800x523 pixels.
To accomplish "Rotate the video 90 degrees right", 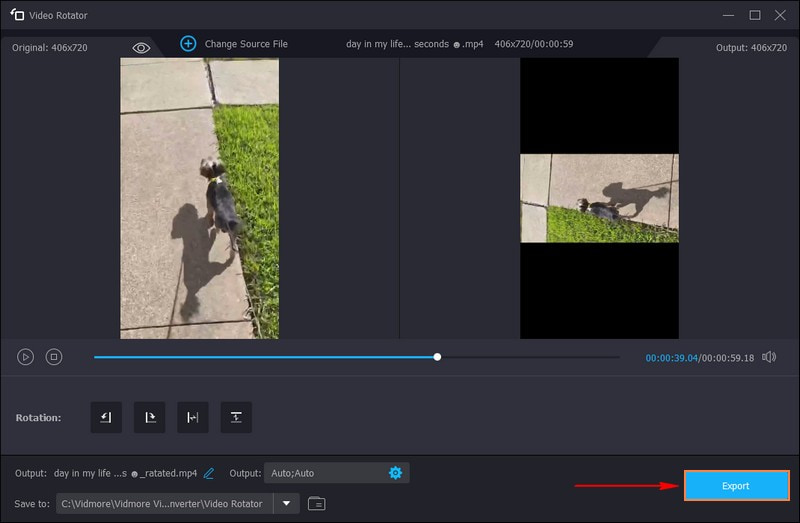I will 149,417.
